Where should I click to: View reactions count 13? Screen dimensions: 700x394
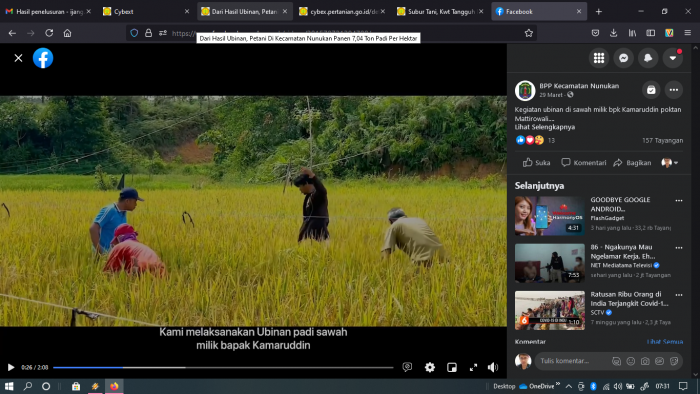(x=551, y=141)
